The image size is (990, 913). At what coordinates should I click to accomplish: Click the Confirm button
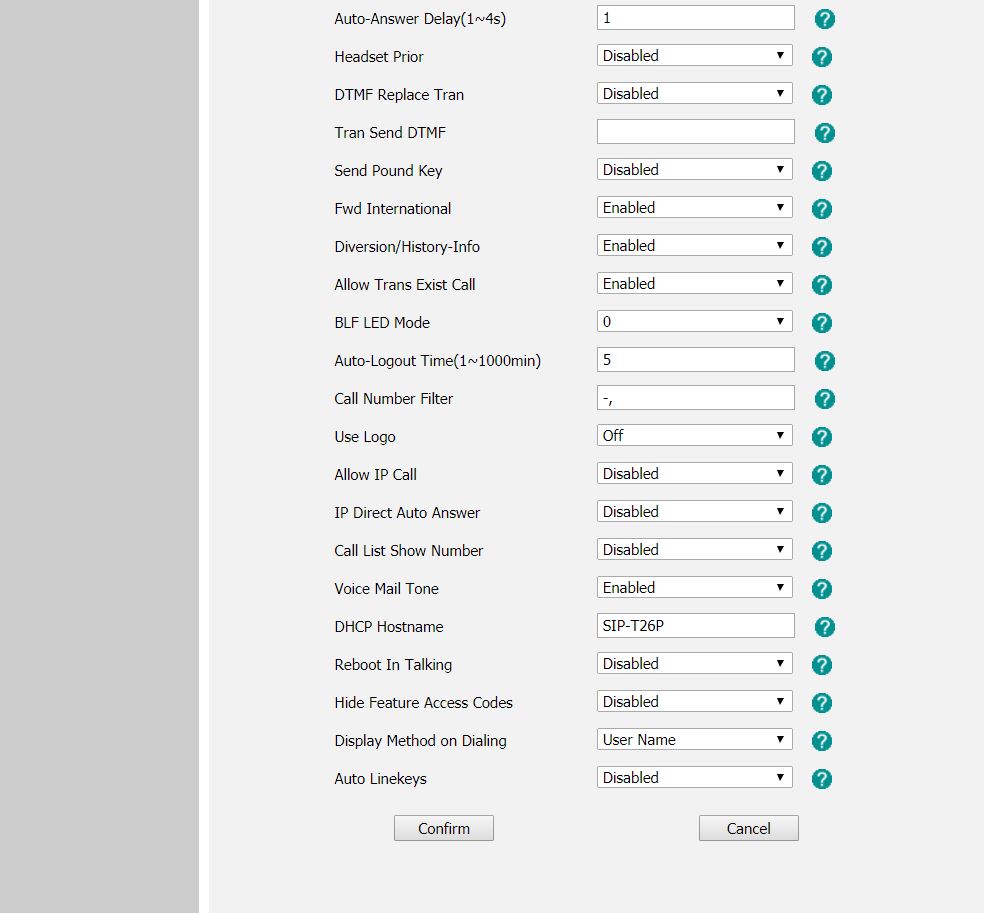click(444, 828)
